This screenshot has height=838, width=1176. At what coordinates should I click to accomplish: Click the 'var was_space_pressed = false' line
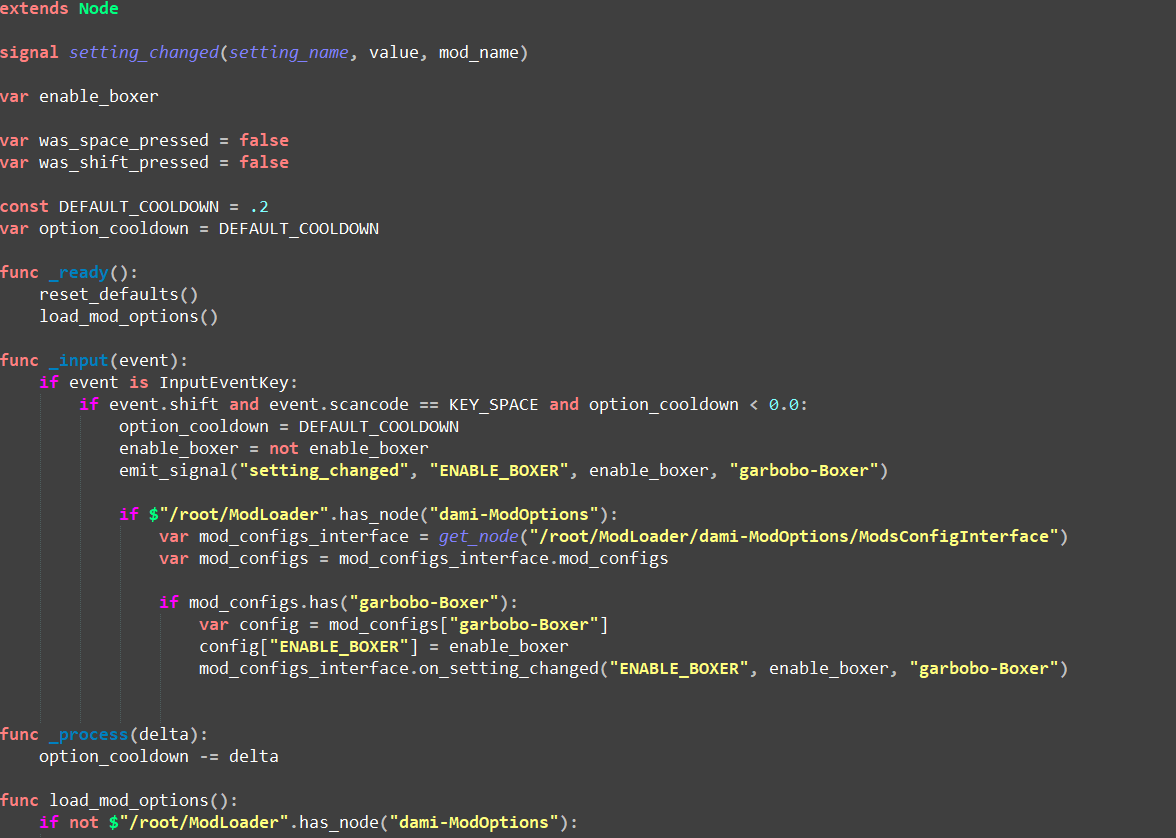pos(144,141)
